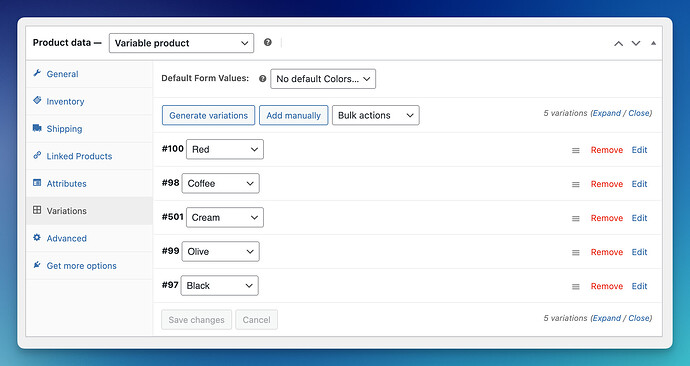Image resolution: width=690 pixels, height=366 pixels.
Task: Select the Variations tab
Action: (x=89, y=211)
